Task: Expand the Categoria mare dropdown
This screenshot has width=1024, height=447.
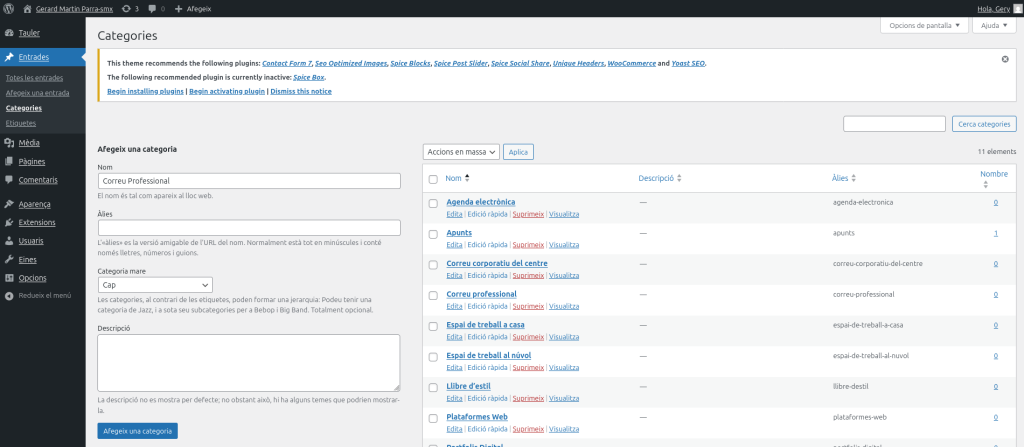Action: [155, 285]
